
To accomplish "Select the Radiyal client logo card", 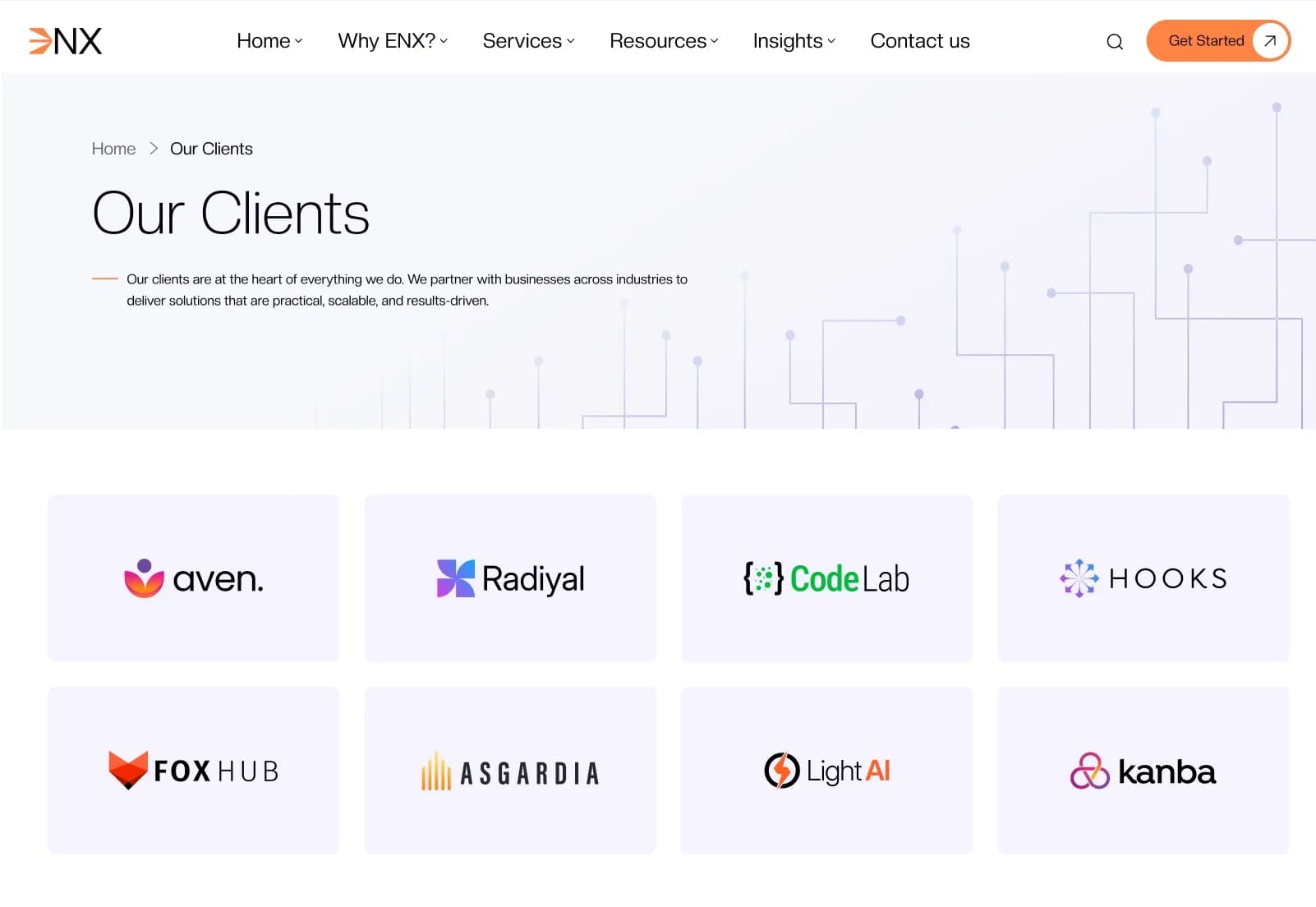I will (510, 578).
